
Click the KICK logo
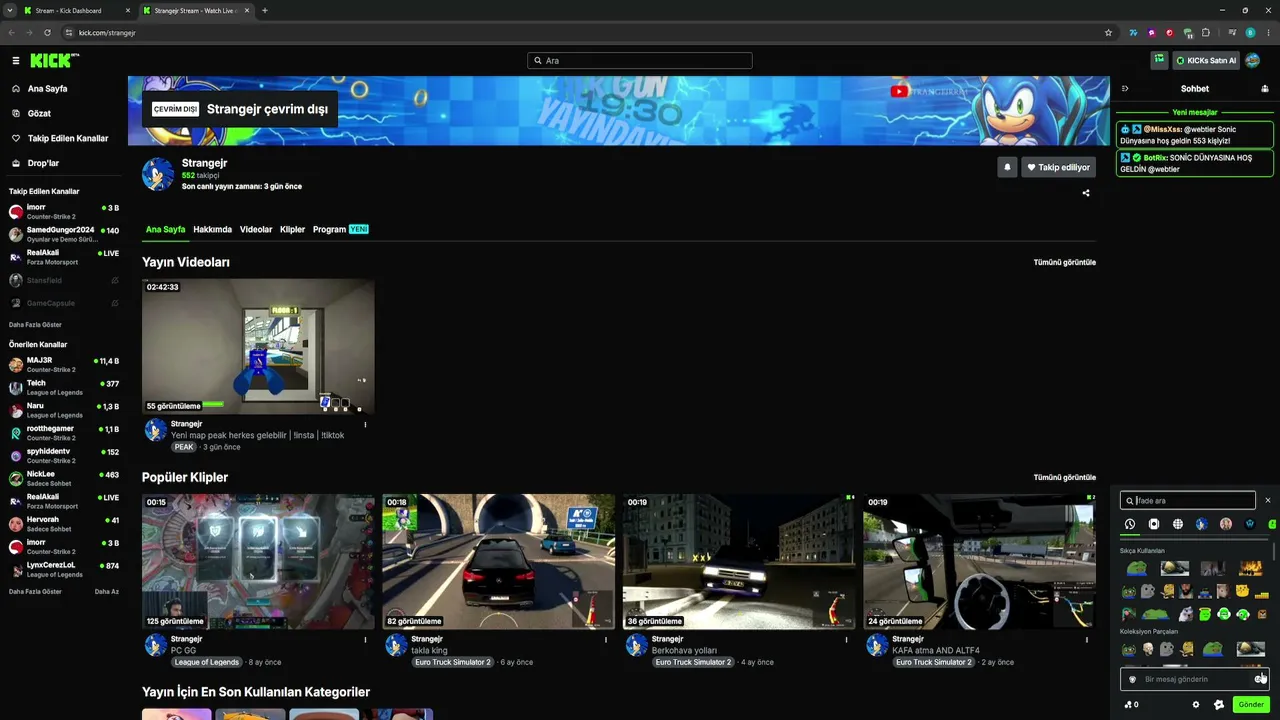[54, 61]
